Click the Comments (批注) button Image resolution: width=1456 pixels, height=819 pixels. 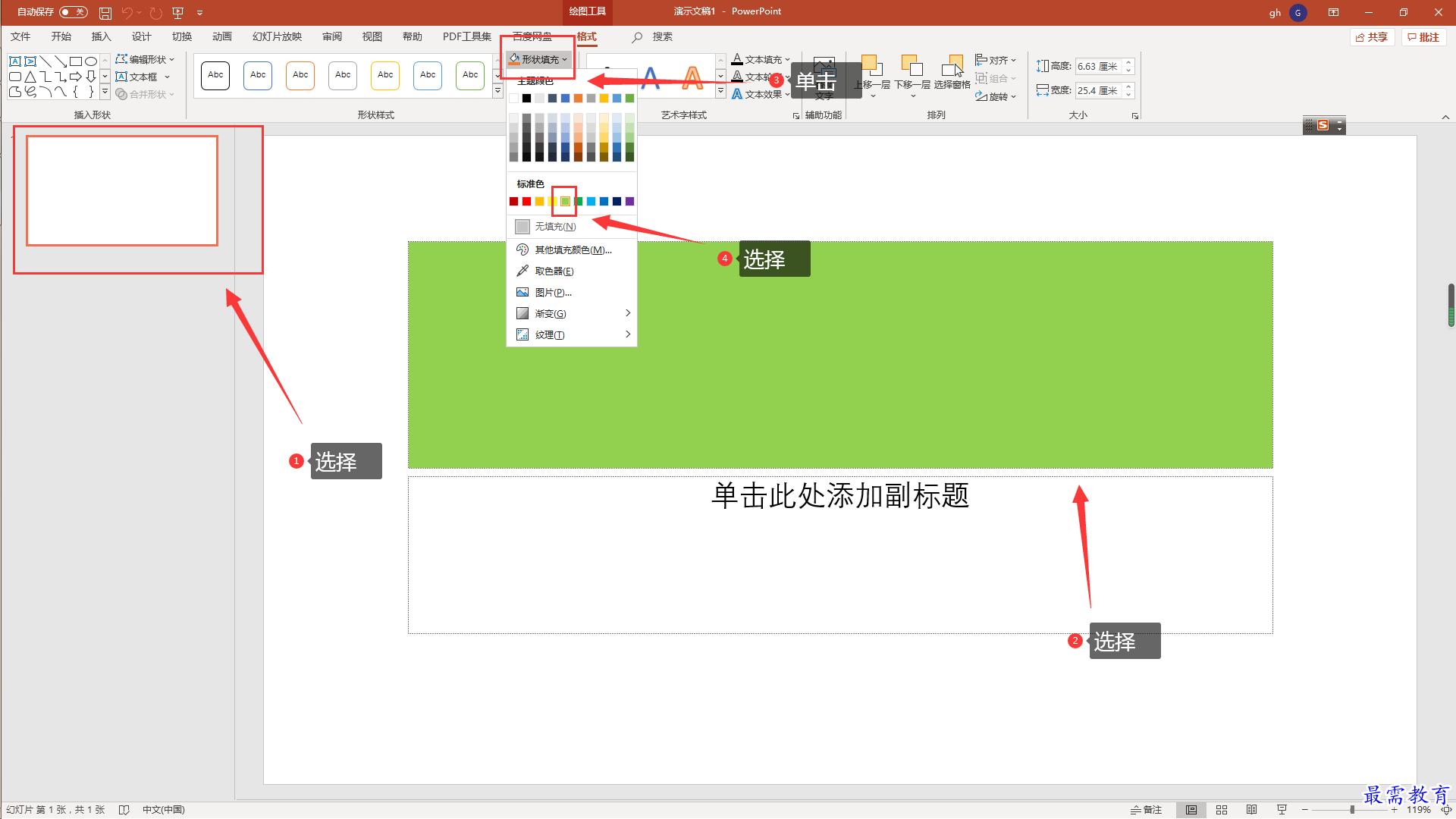click(x=1423, y=37)
